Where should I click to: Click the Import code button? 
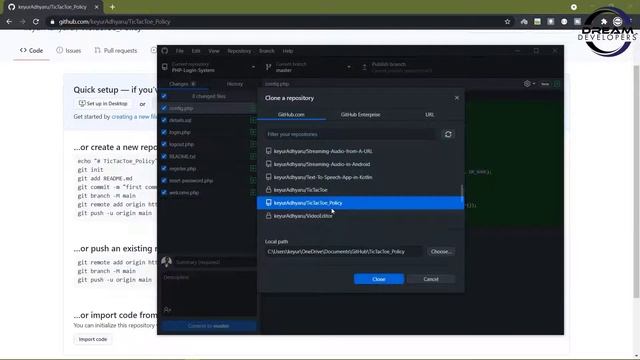tap(93, 339)
